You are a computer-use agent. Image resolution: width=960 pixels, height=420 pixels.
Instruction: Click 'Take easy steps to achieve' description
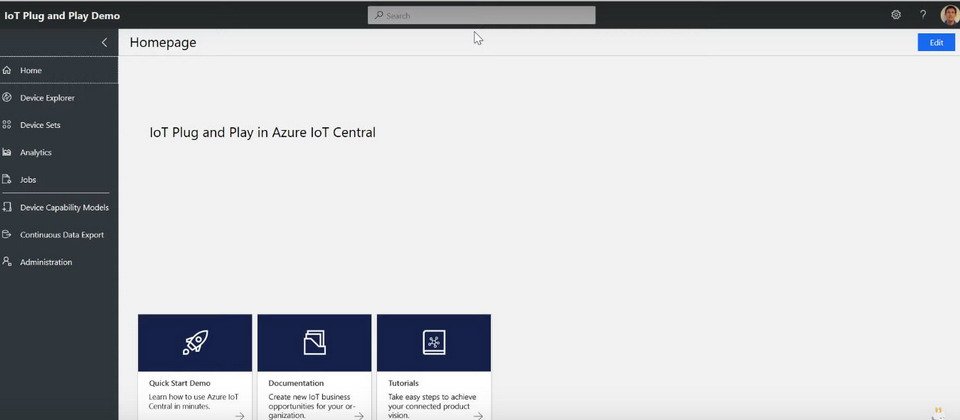tap(432, 406)
